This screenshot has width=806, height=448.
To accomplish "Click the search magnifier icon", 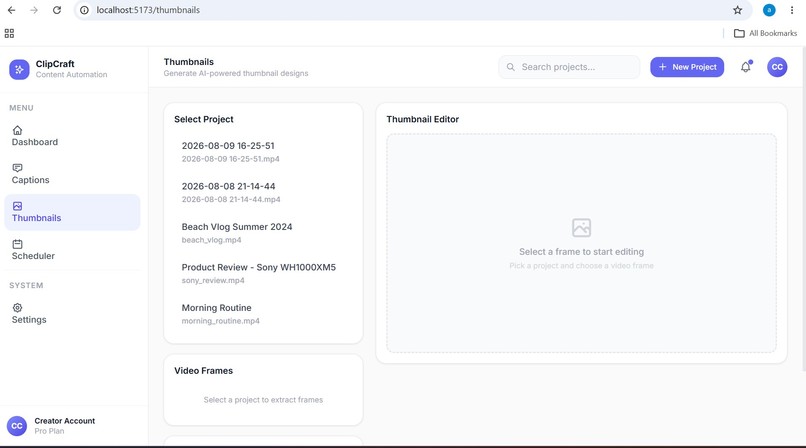I will [x=510, y=67].
